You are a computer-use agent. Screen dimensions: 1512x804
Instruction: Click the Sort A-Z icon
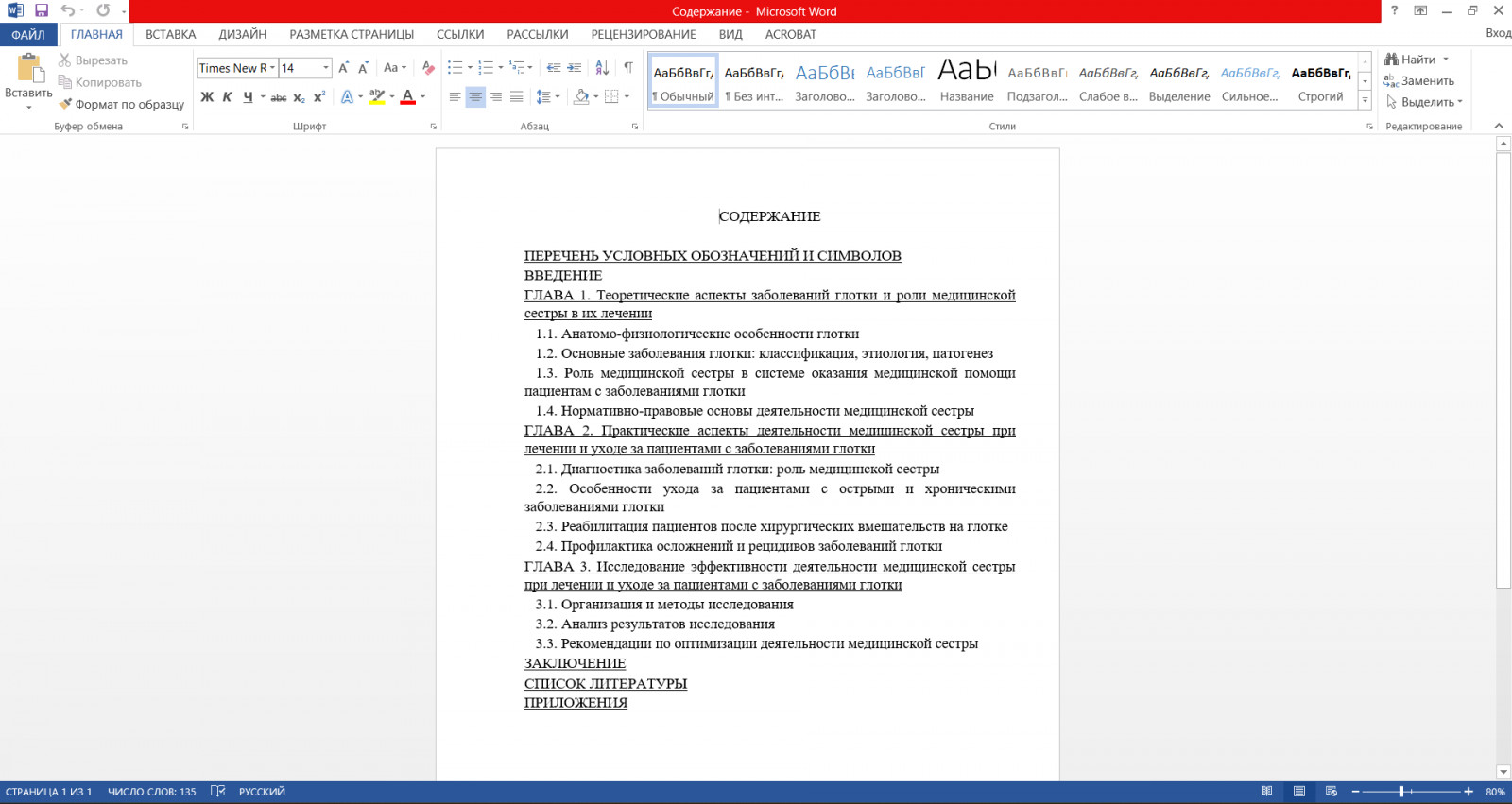pyautogui.click(x=602, y=68)
